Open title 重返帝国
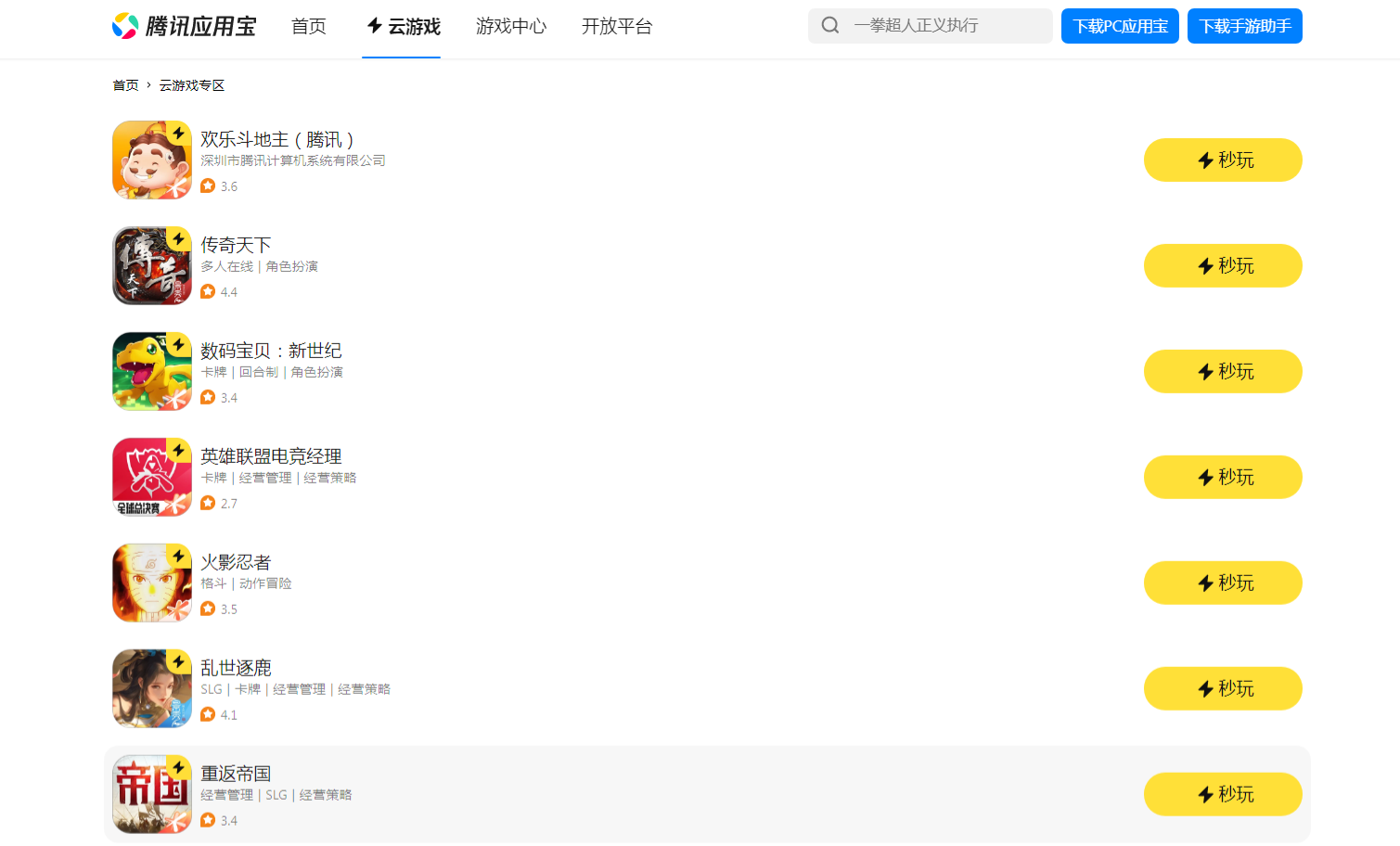 tap(236, 774)
